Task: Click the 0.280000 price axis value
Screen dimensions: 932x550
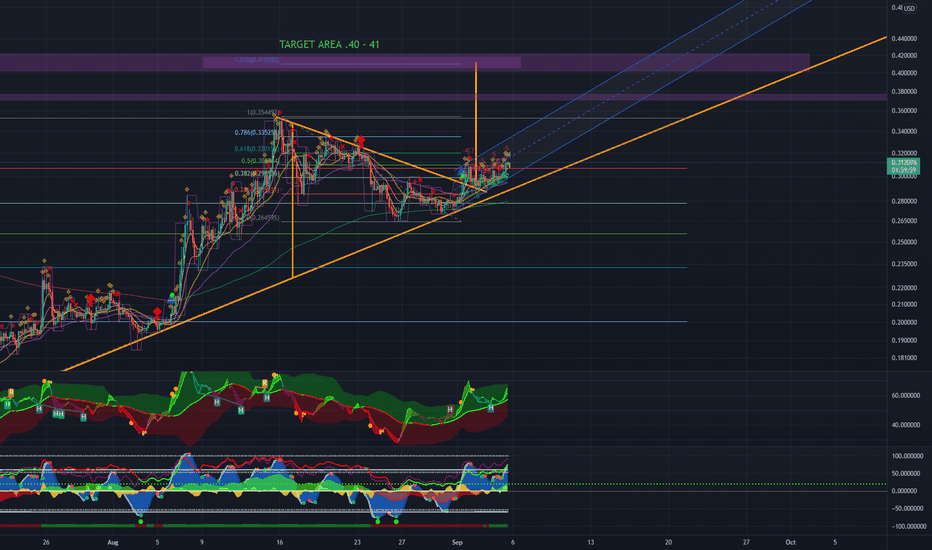Action: click(904, 201)
